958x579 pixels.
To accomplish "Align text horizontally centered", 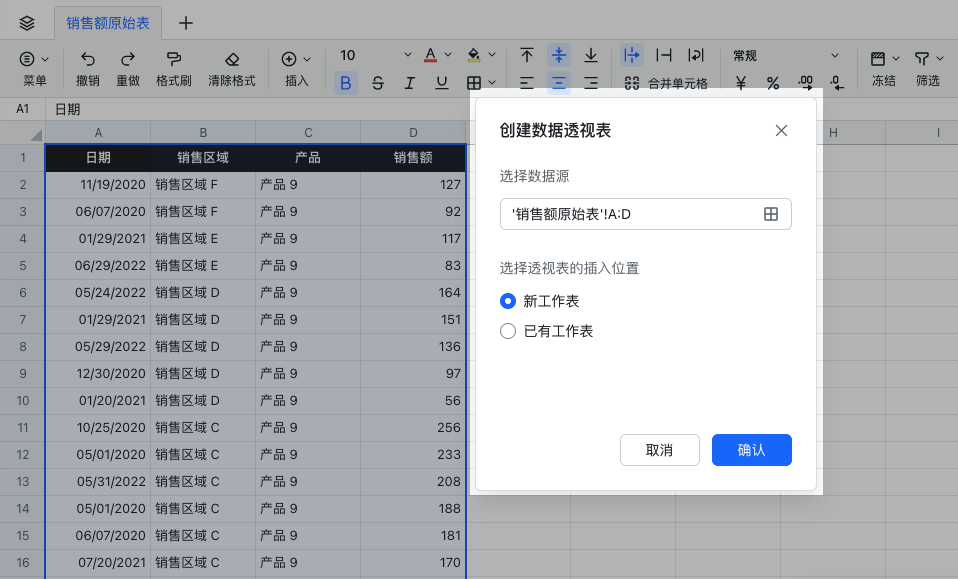I will coord(558,82).
